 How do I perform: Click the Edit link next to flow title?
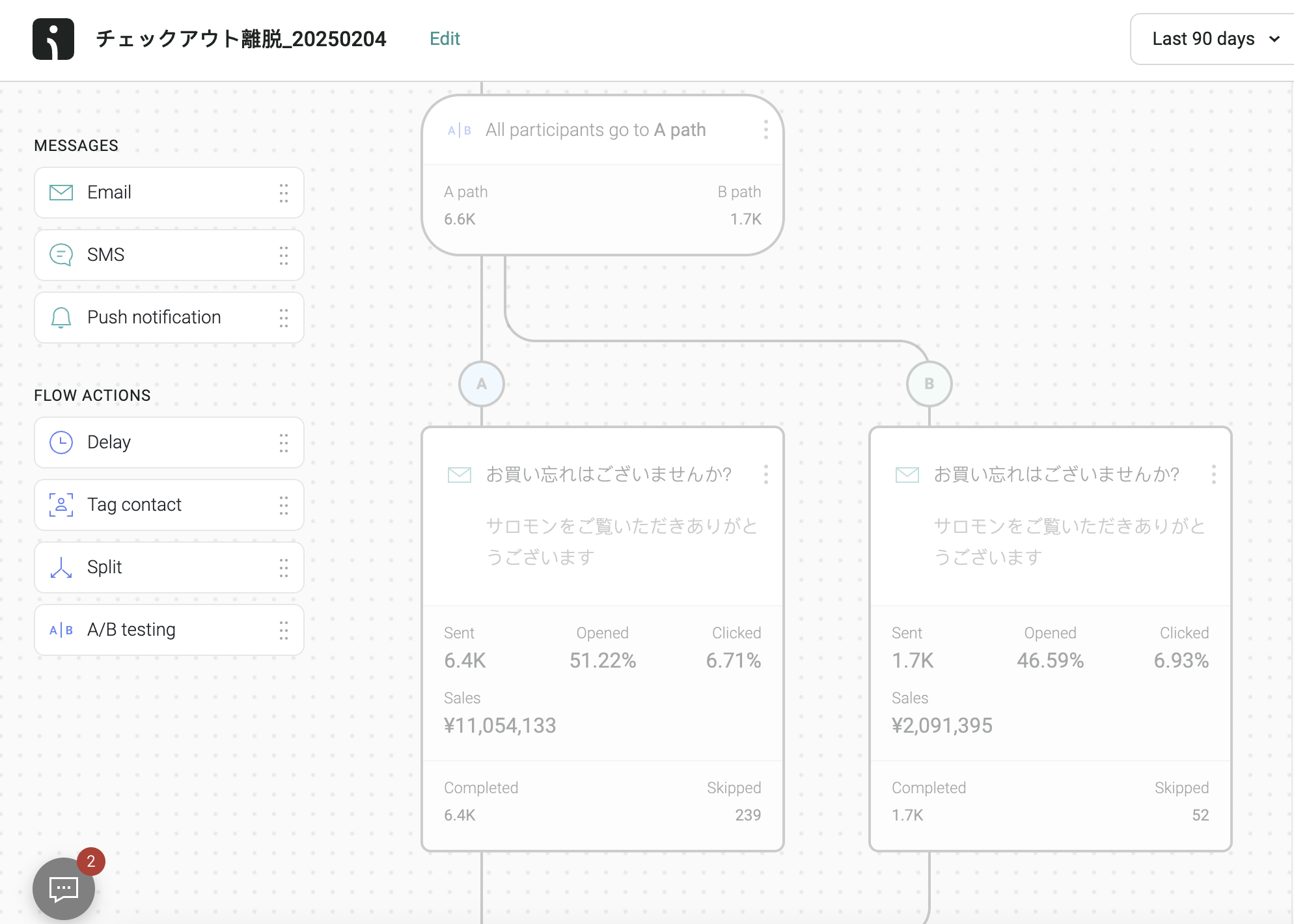(445, 39)
